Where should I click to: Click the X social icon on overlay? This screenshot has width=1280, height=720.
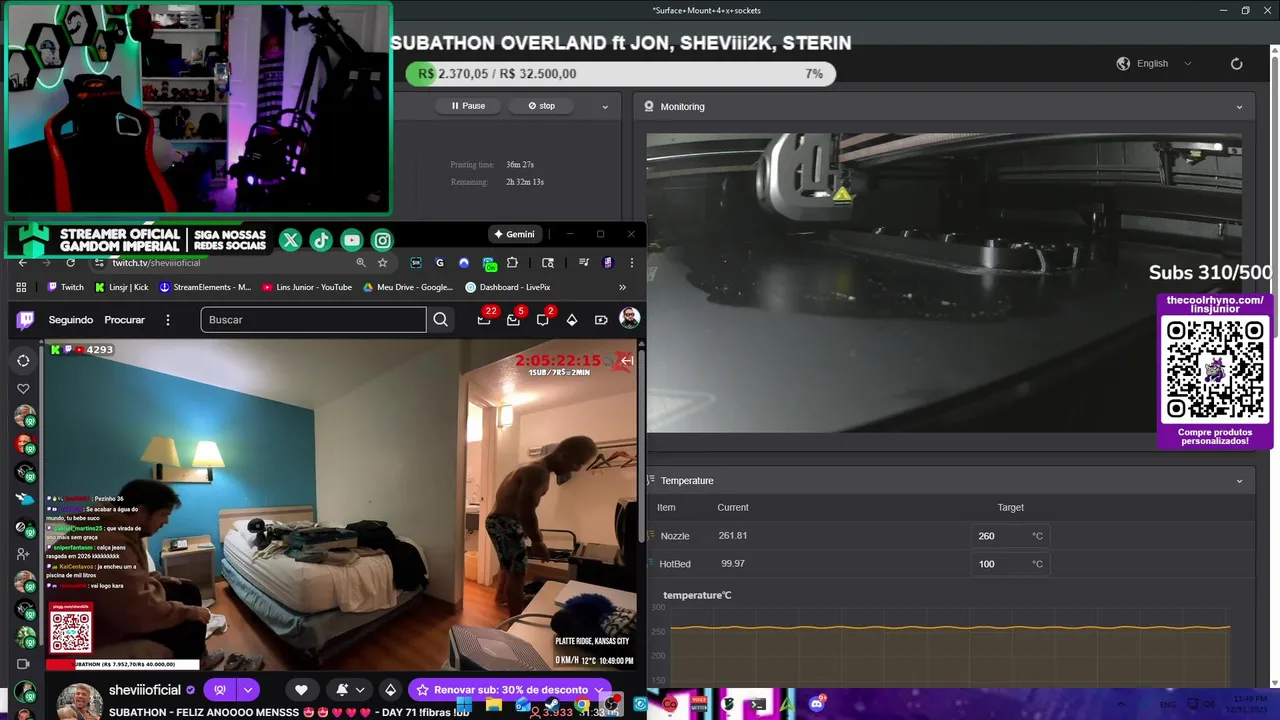[x=290, y=240]
